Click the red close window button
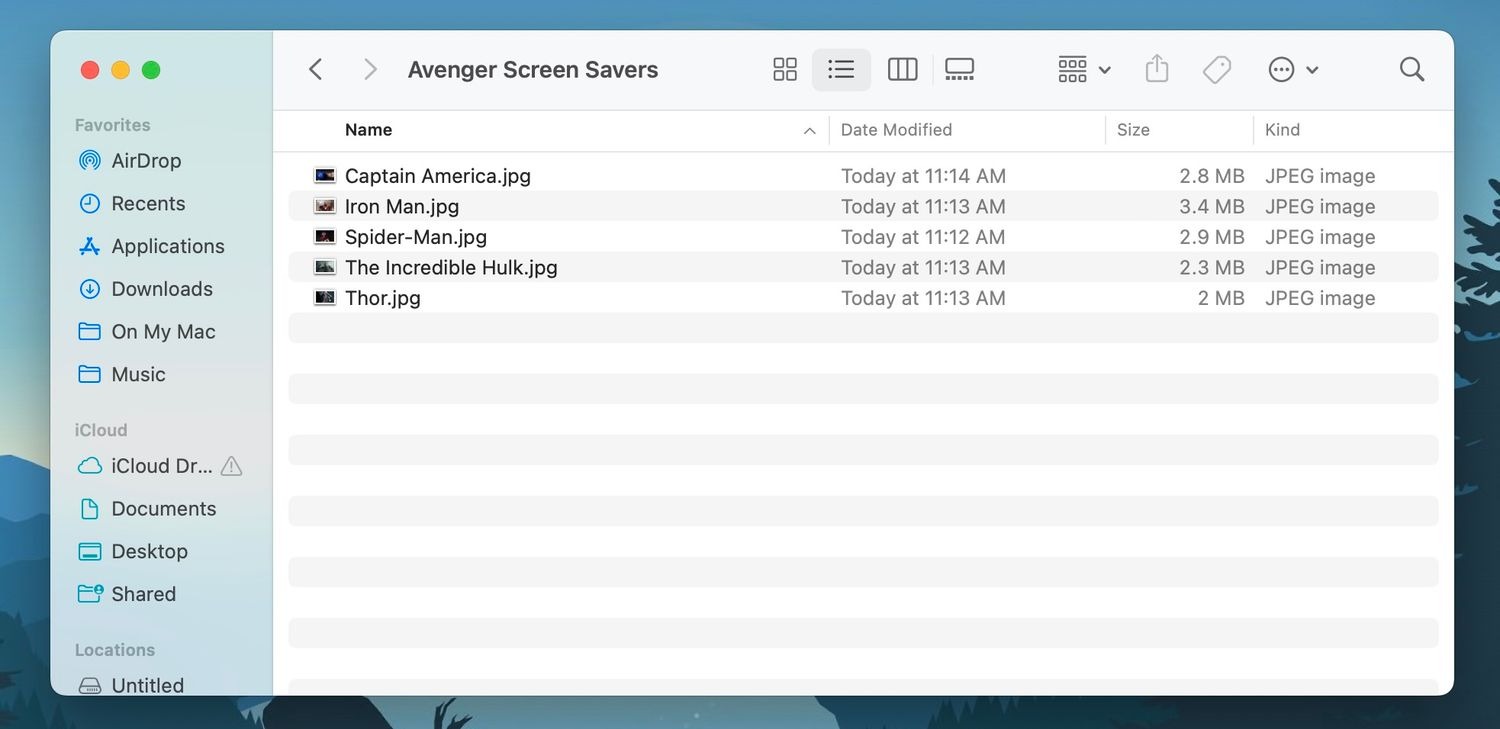1500x729 pixels. pyautogui.click(x=90, y=70)
